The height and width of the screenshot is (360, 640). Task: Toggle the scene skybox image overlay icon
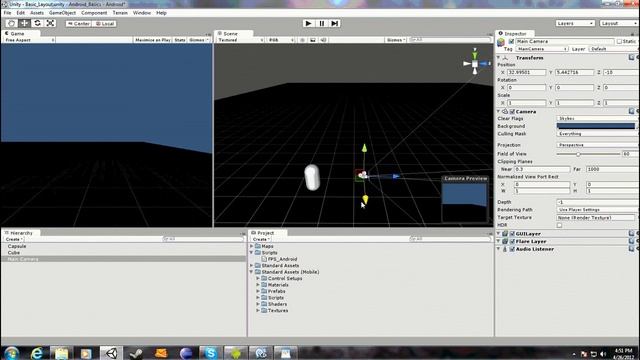pyautogui.click(x=313, y=40)
